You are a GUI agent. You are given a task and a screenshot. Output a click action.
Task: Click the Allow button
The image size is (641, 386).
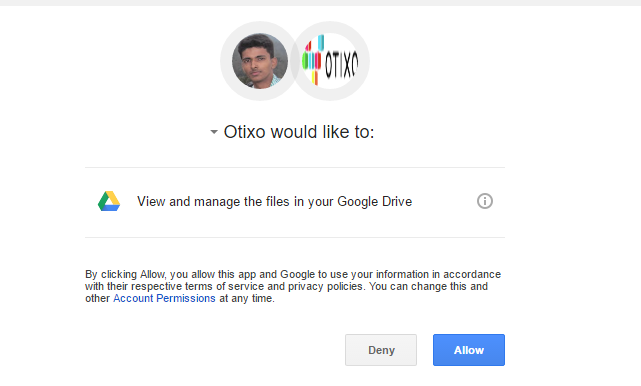click(469, 350)
